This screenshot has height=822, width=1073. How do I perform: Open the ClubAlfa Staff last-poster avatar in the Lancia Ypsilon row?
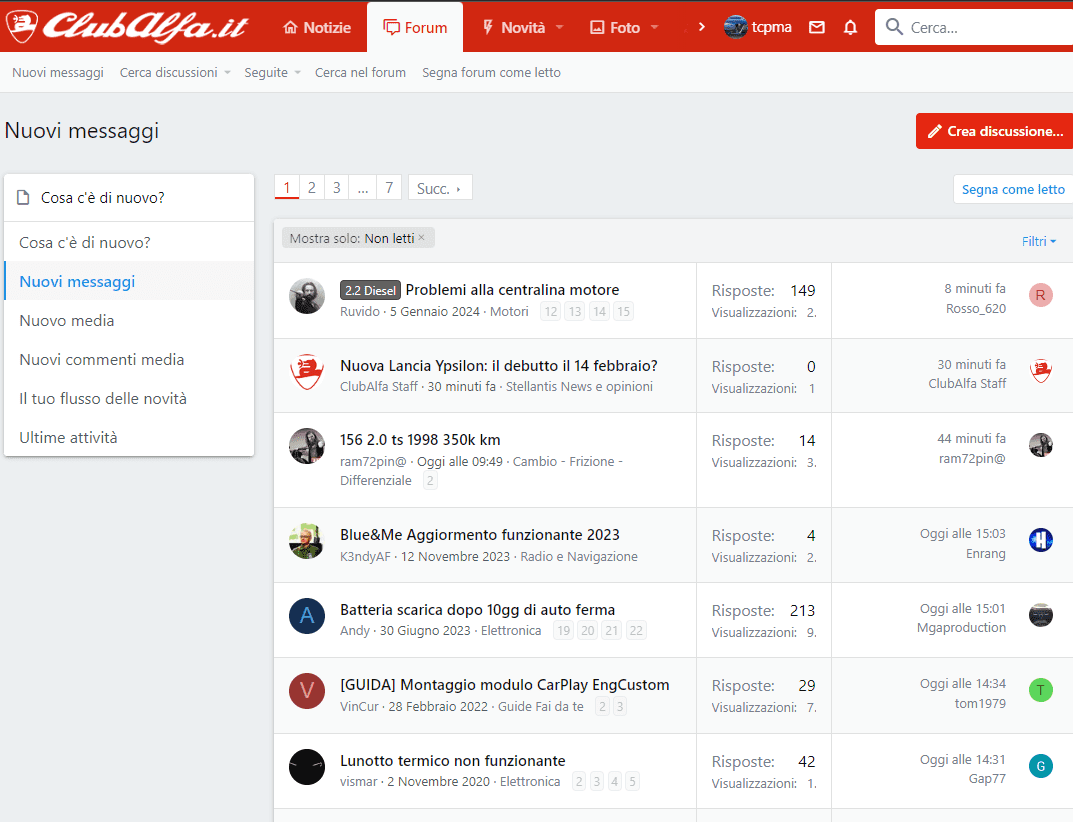1040,370
